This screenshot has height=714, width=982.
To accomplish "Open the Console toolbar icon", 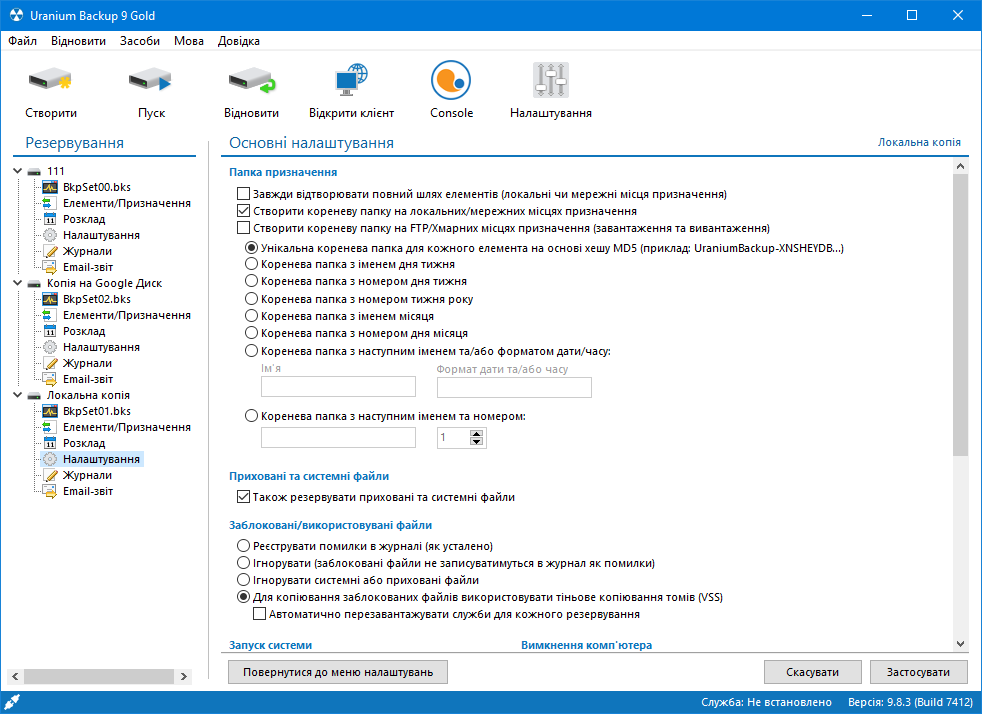I will [x=451, y=80].
